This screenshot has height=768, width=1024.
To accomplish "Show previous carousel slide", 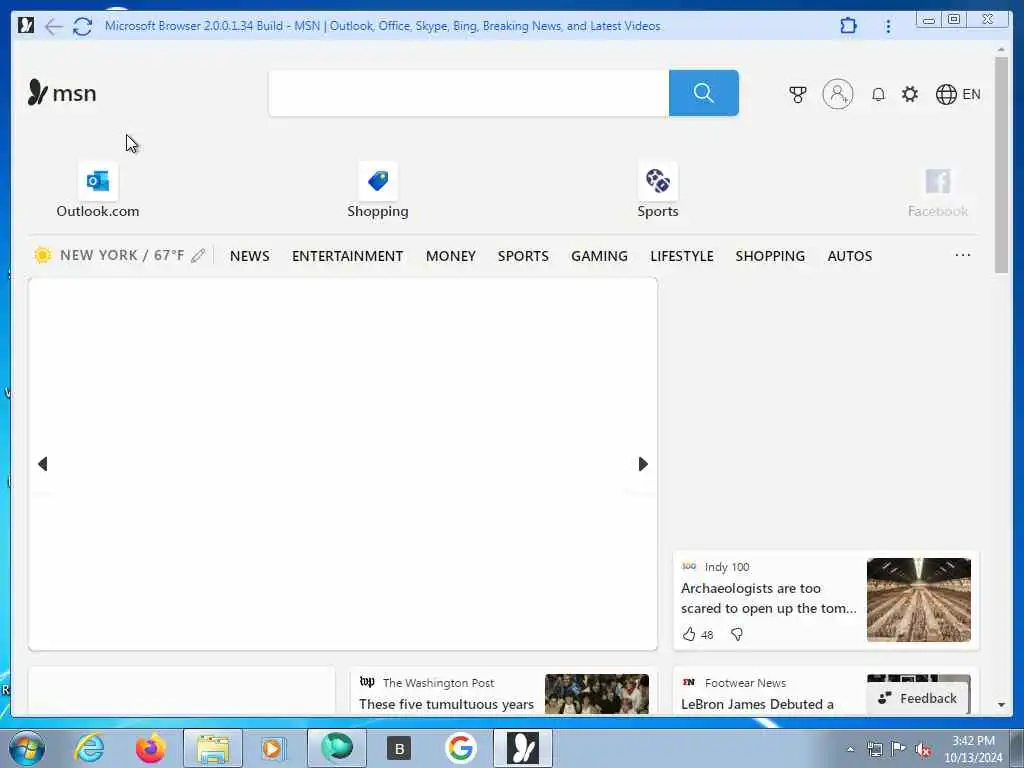I will [43, 464].
